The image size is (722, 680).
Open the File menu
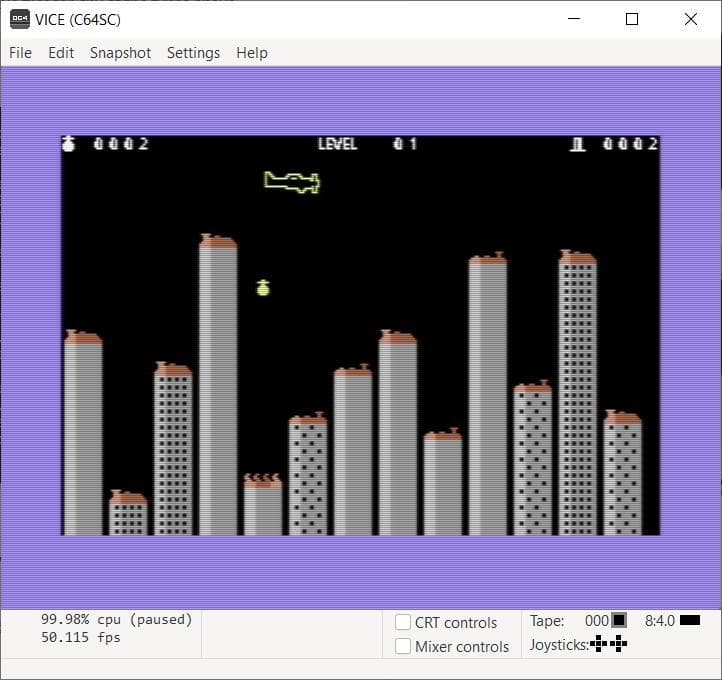point(20,53)
